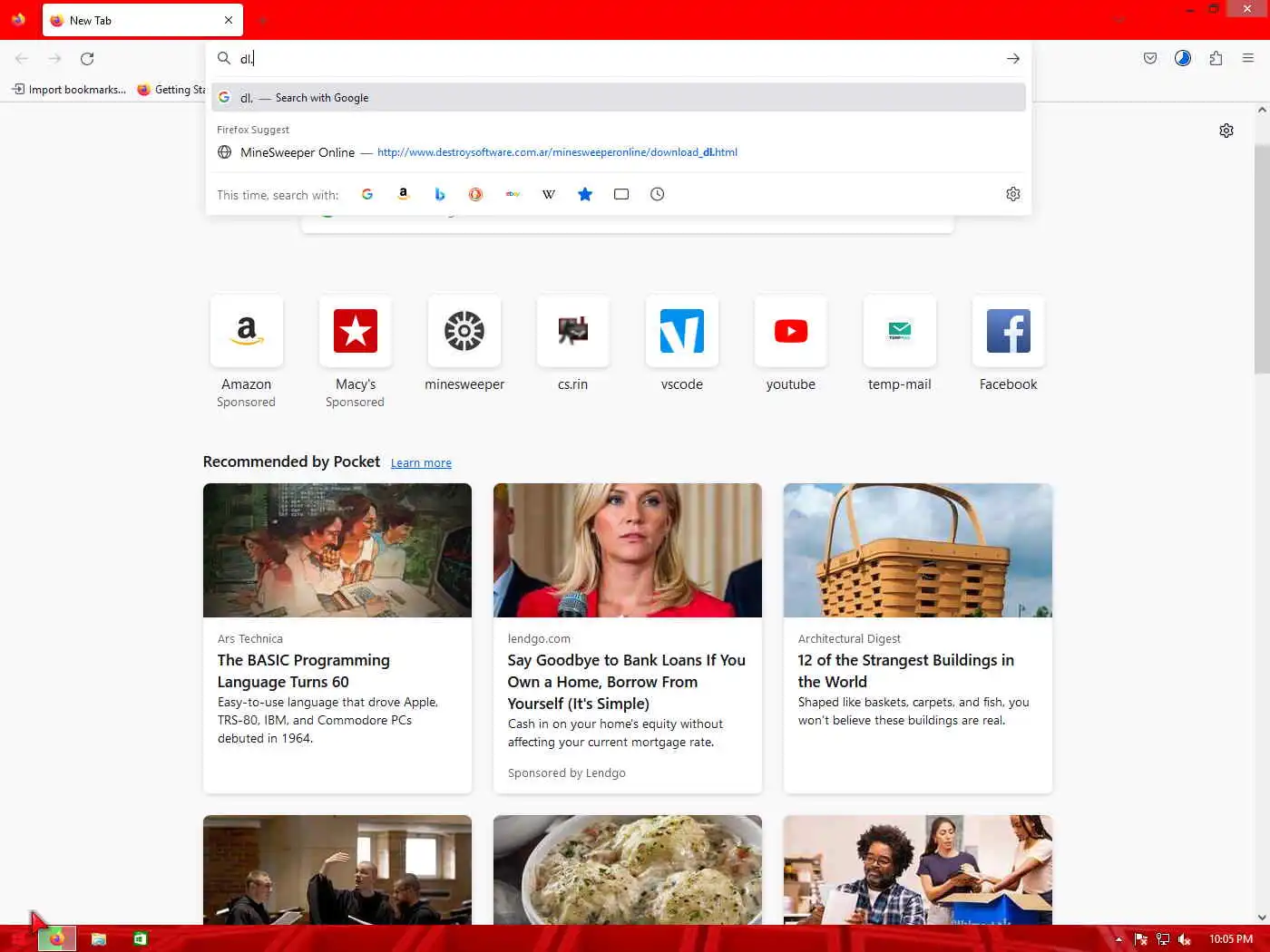Open the Extensions puzzle icon
Image resolution: width=1270 pixels, height=952 pixels.
point(1216,58)
